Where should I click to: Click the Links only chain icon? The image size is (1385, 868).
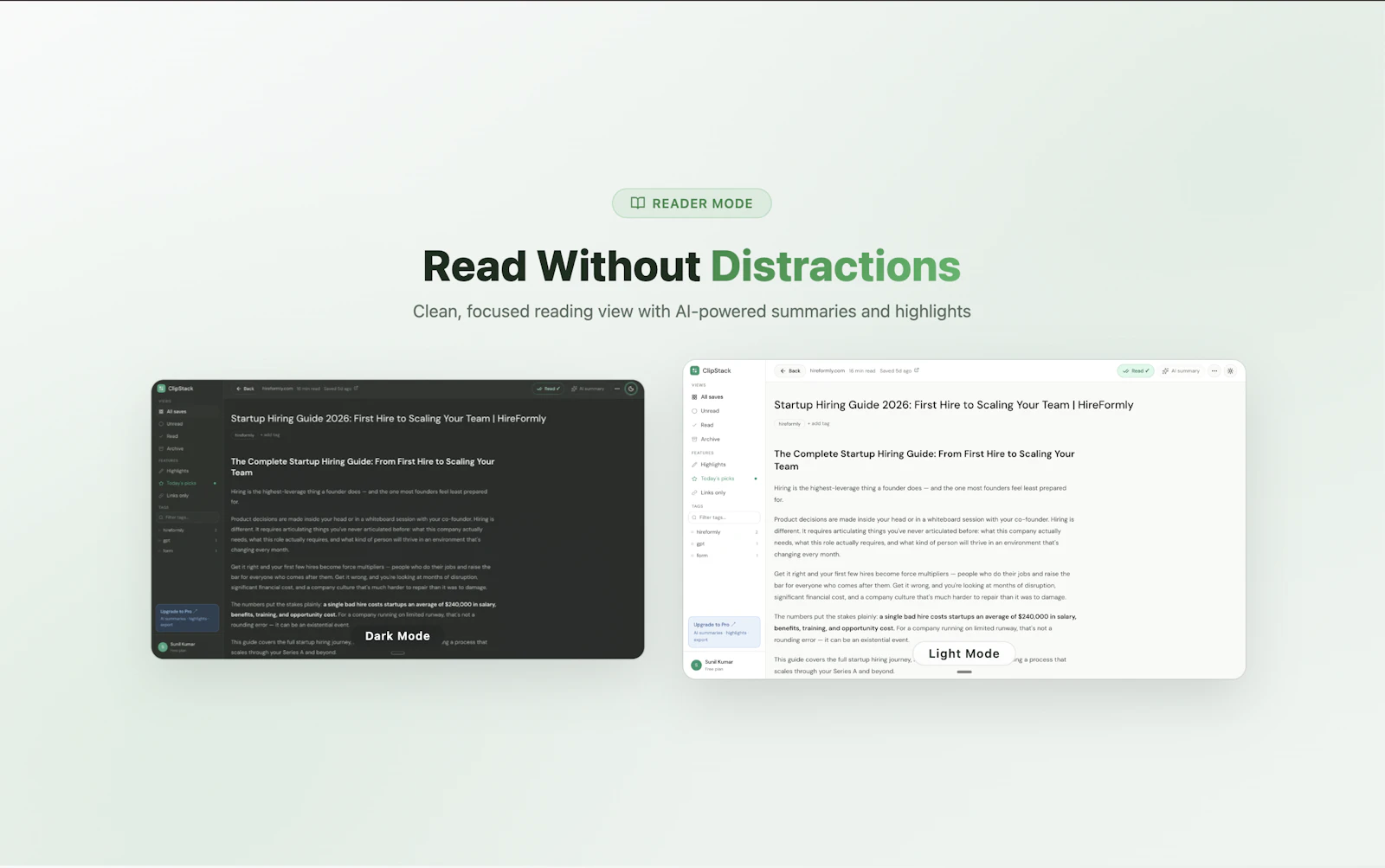pos(694,492)
